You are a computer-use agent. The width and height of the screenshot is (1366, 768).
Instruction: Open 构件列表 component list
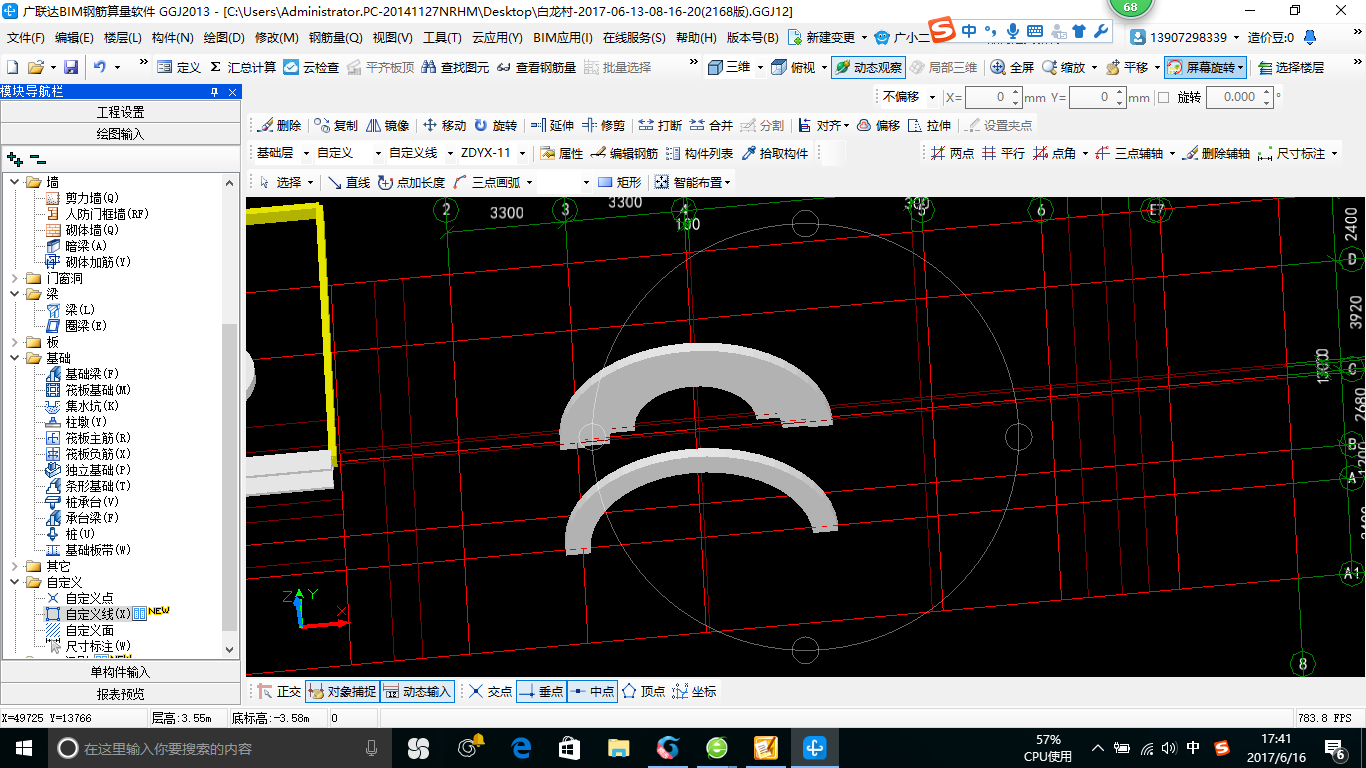pyautogui.click(x=700, y=153)
